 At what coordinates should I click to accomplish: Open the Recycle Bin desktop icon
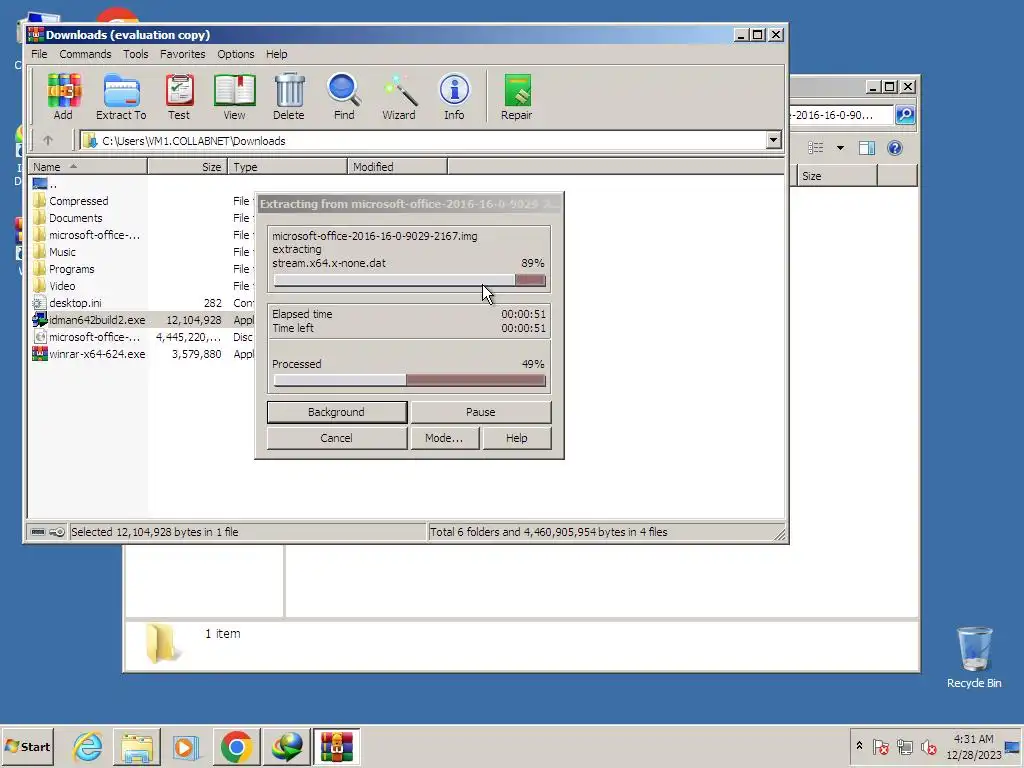click(974, 657)
